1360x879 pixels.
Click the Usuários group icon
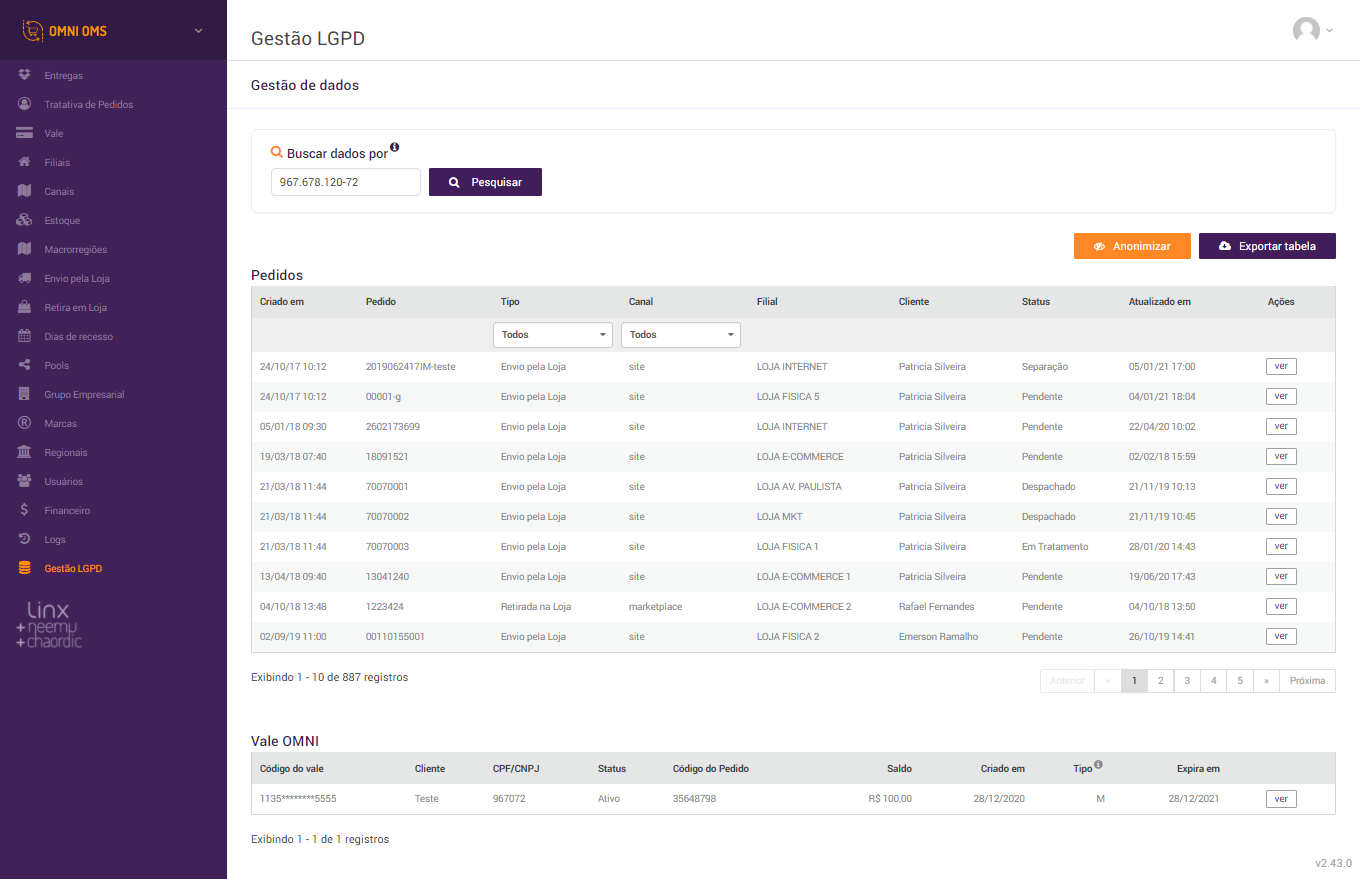point(25,481)
